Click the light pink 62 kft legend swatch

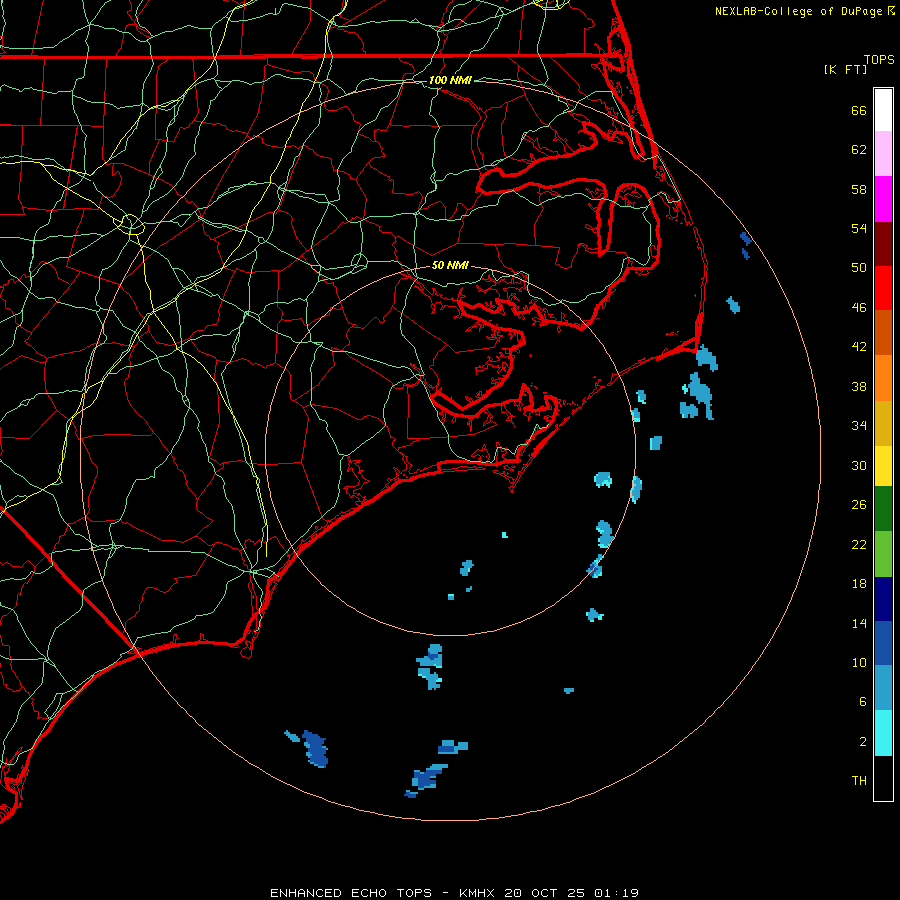(883, 153)
